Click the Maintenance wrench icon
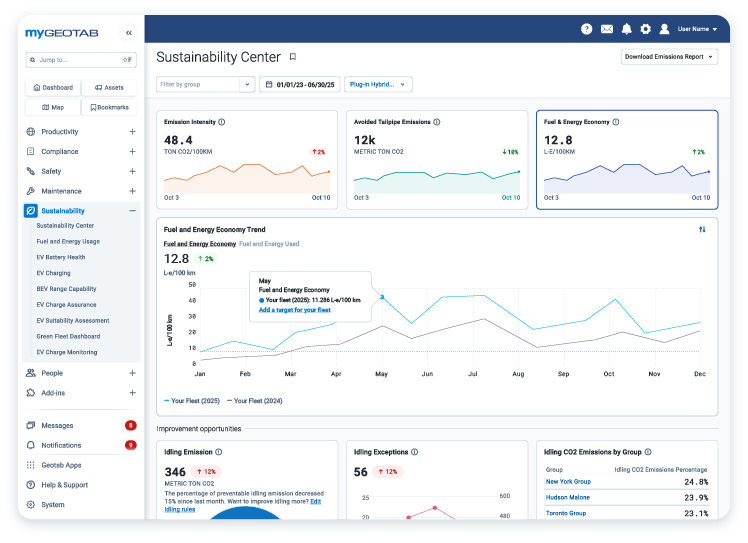 31,191
